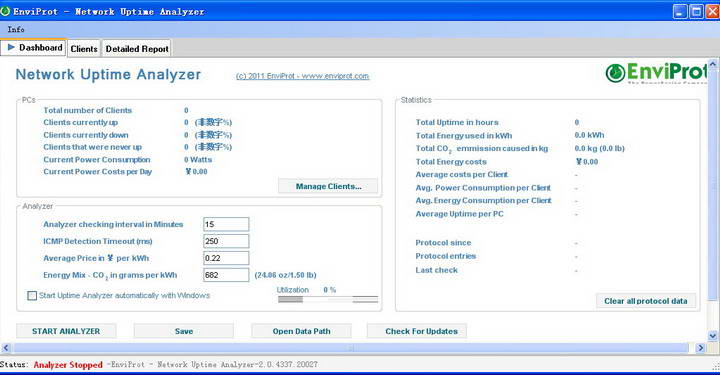Open the Detailed Report tab
Screen dimensions: 720x375
(137, 49)
